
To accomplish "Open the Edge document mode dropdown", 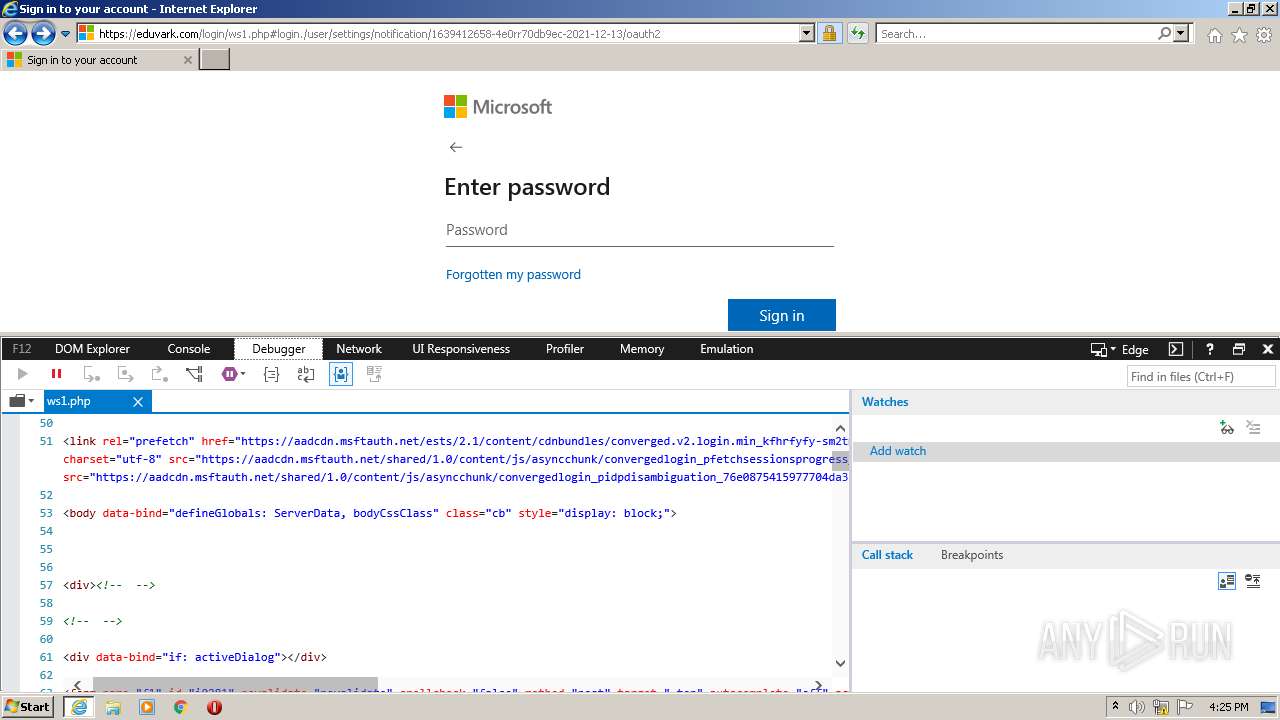I will [1119, 349].
